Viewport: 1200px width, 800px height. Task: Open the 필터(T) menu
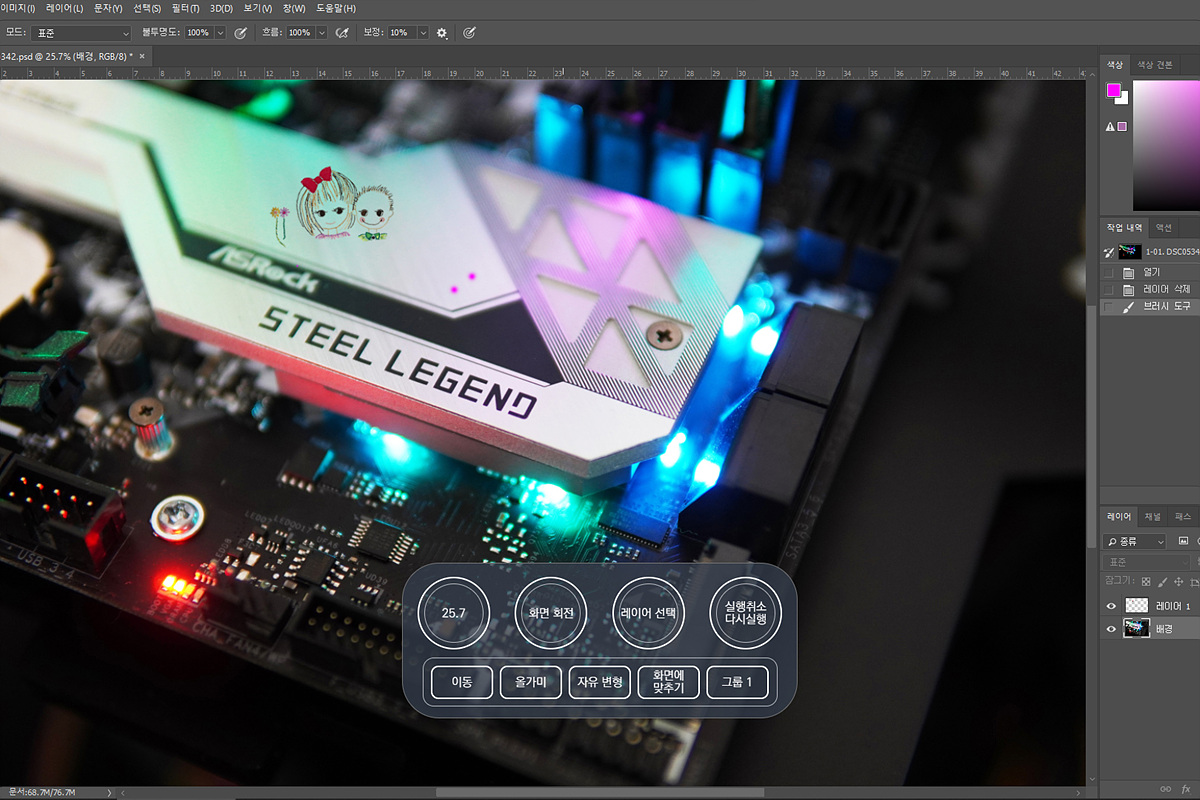point(186,8)
